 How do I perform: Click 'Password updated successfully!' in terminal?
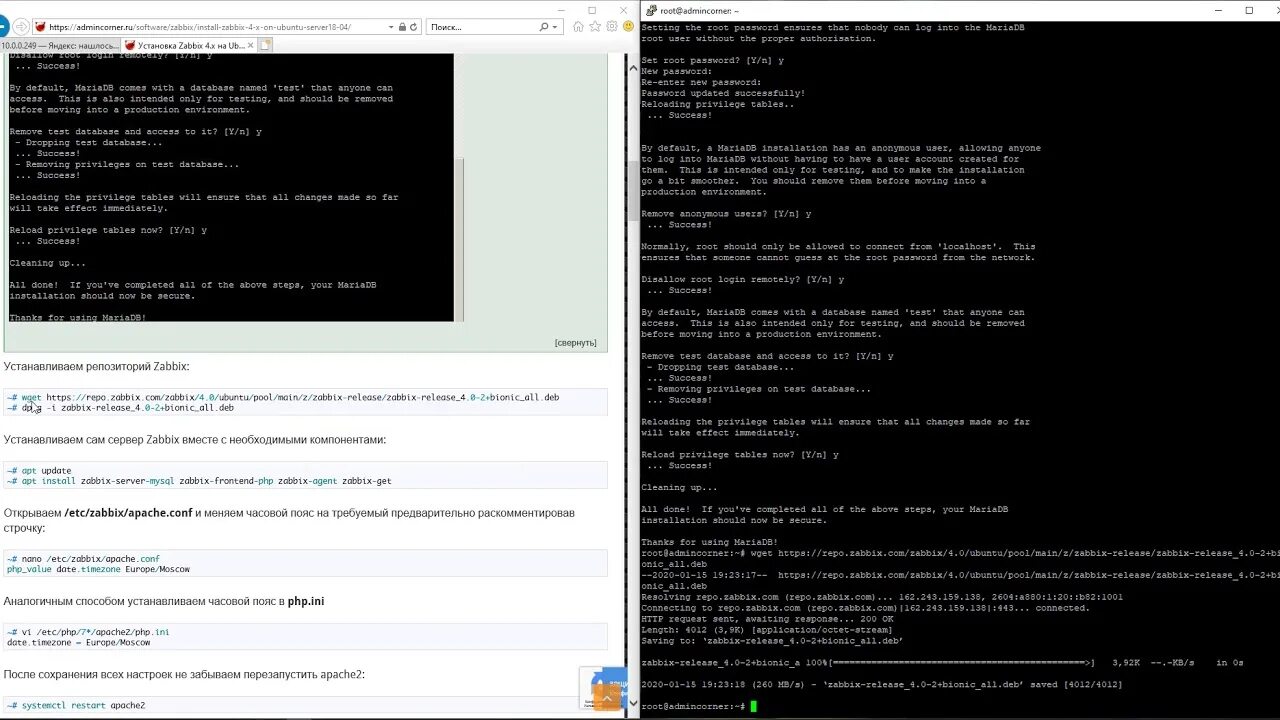click(723, 93)
